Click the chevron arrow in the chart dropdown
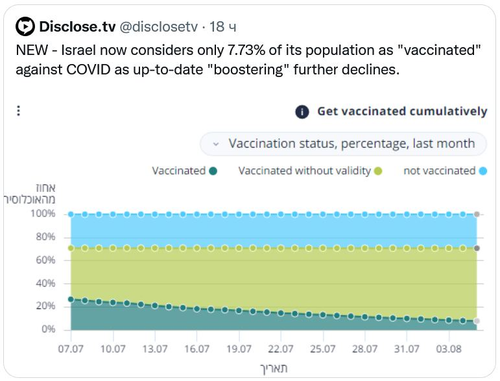Screen dimensions: 500x381 tap(216, 144)
